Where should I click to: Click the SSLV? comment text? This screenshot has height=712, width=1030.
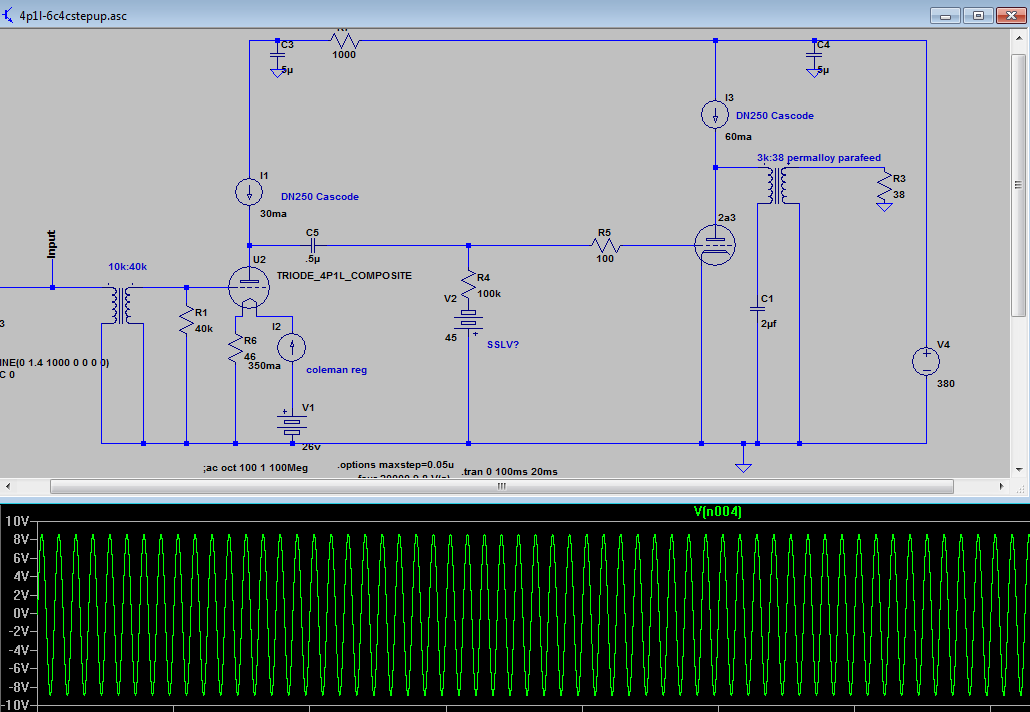(x=503, y=344)
